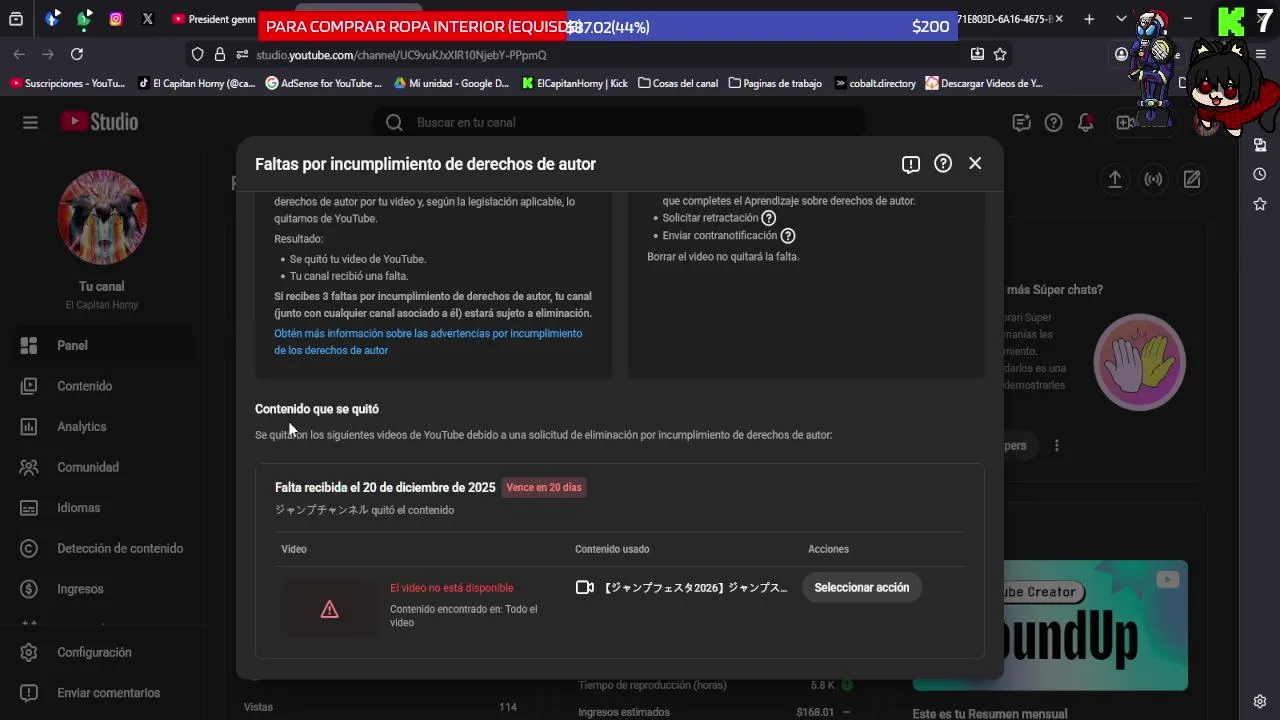This screenshot has width=1280, height=720.
Task: Open the X pinned tab
Action: point(147,18)
